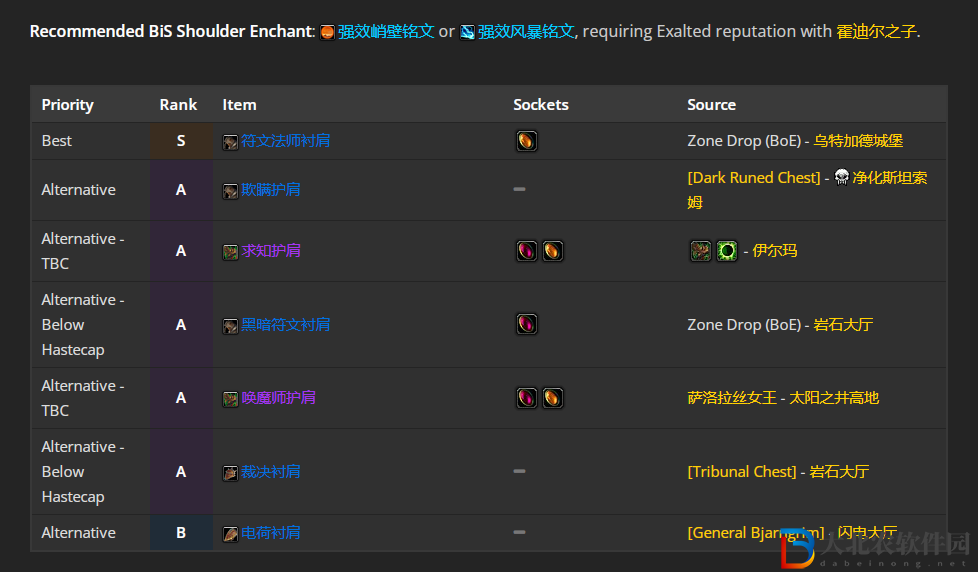Click the 强效风暴铭文 enchant icon
The image size is (978, 572).
[x=467, y=32]
